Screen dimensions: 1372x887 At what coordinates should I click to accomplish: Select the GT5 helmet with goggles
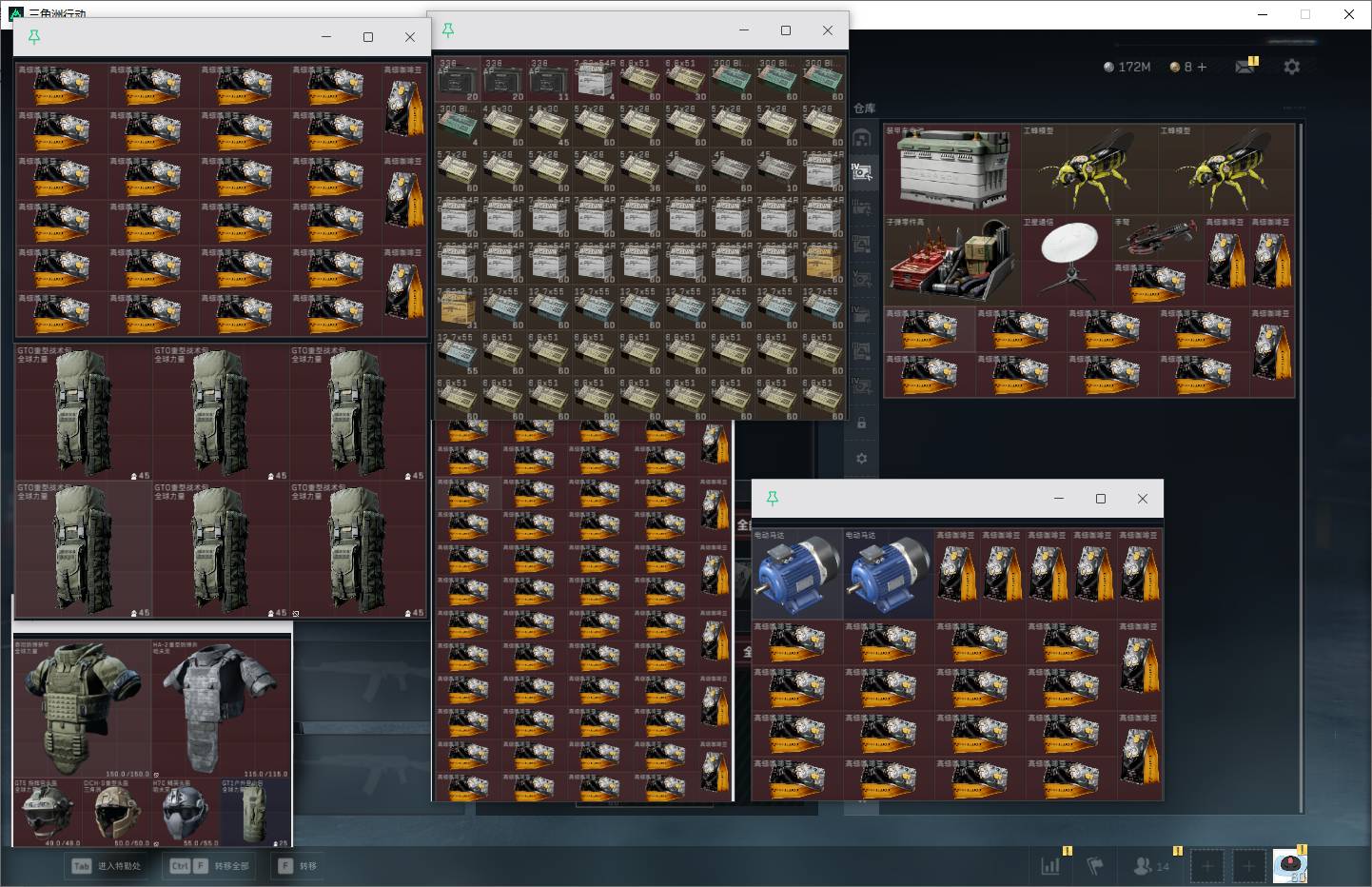(x=48, y=813)
